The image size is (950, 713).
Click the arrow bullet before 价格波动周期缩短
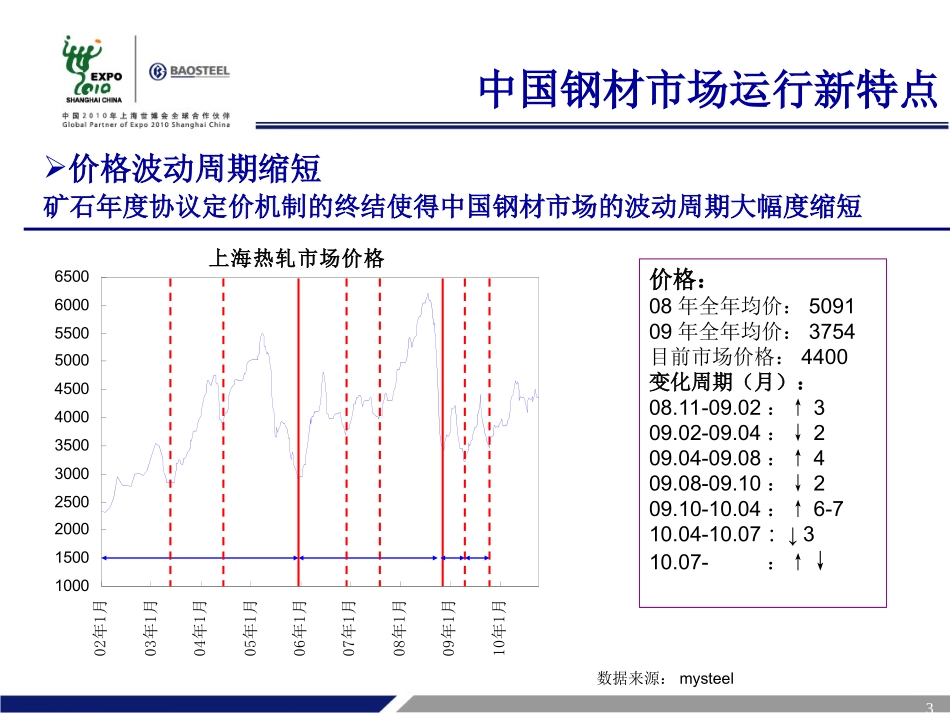click(55, 168)
